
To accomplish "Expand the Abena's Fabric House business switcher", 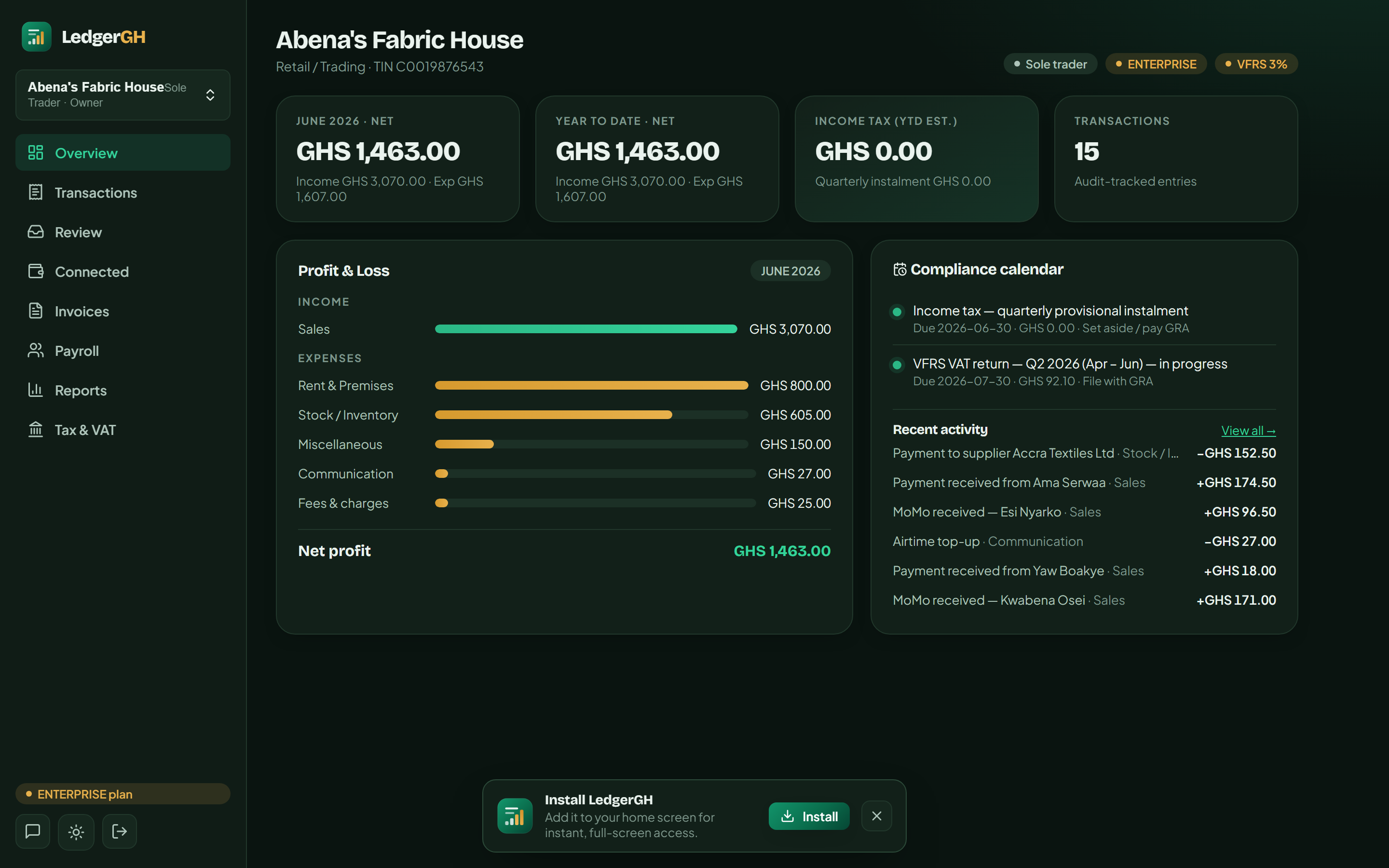I will 123,95.
